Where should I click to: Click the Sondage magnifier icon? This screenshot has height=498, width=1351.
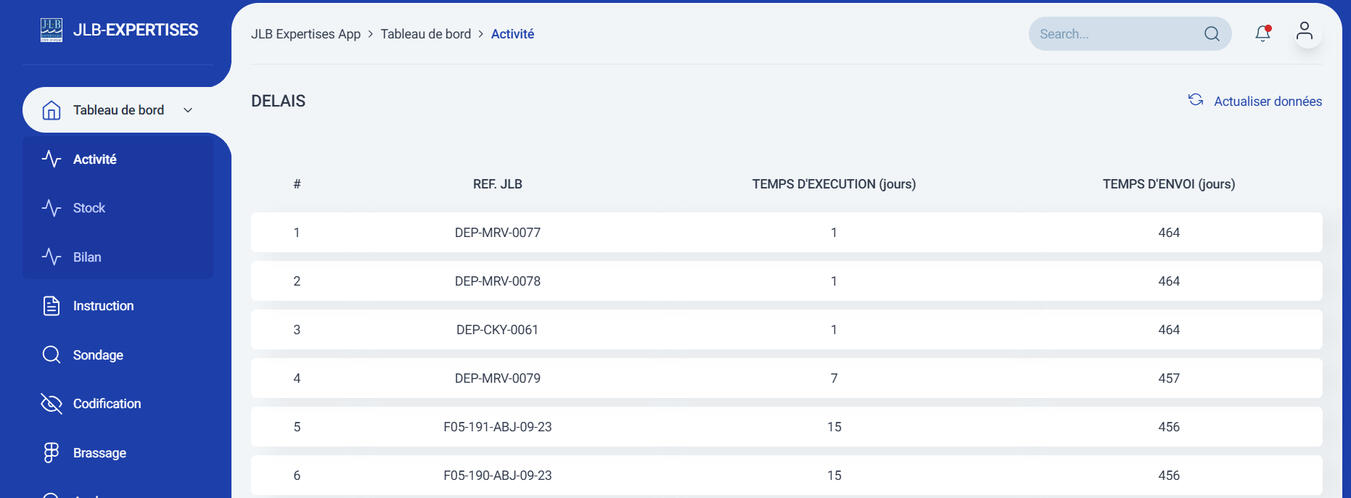(x=51, y=355)
